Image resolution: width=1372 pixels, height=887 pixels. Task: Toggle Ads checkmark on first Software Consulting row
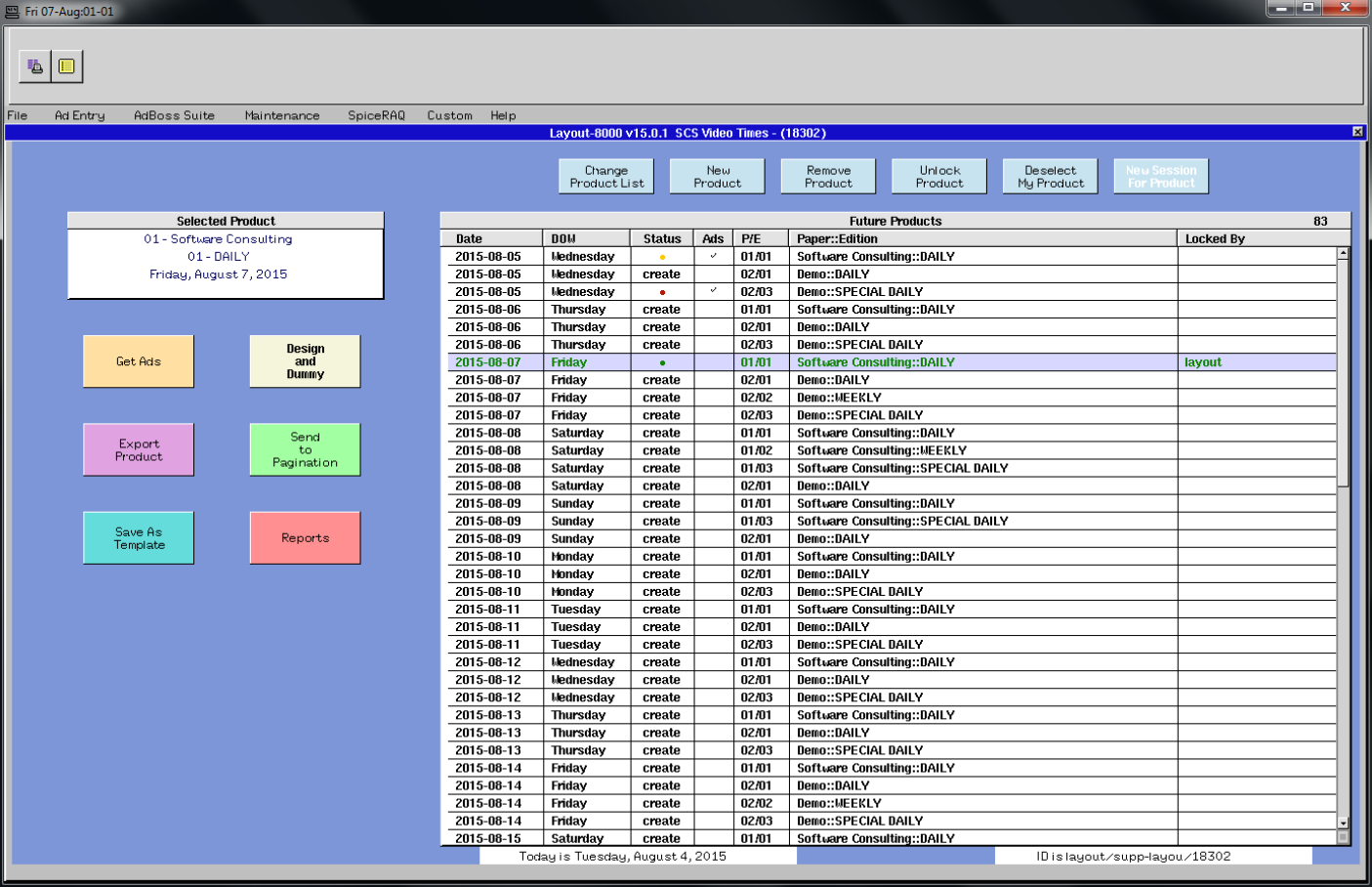pyautogui.click(x=713, y=257)
